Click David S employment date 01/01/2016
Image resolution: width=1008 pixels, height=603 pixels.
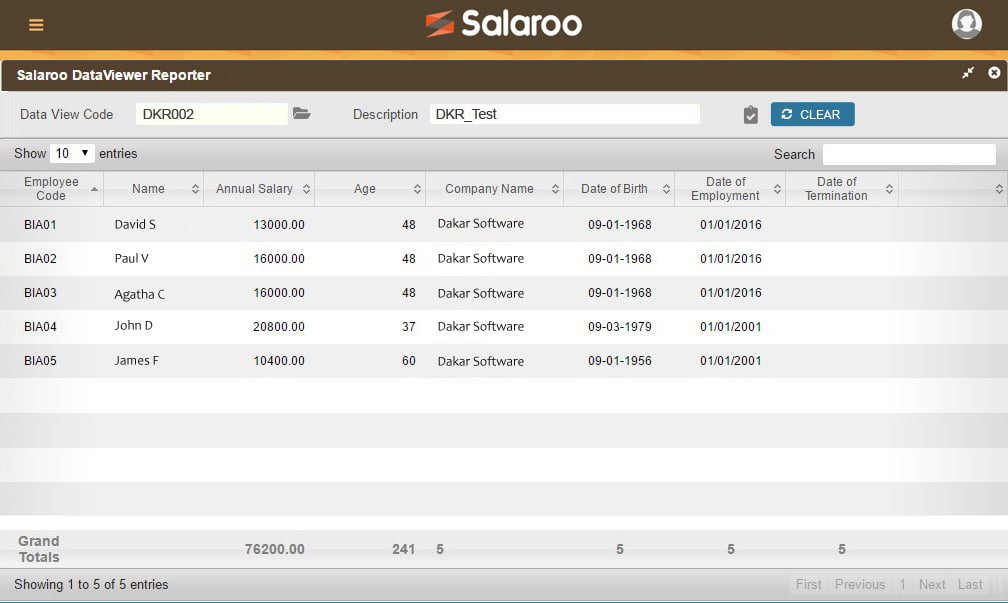point(731,224)
